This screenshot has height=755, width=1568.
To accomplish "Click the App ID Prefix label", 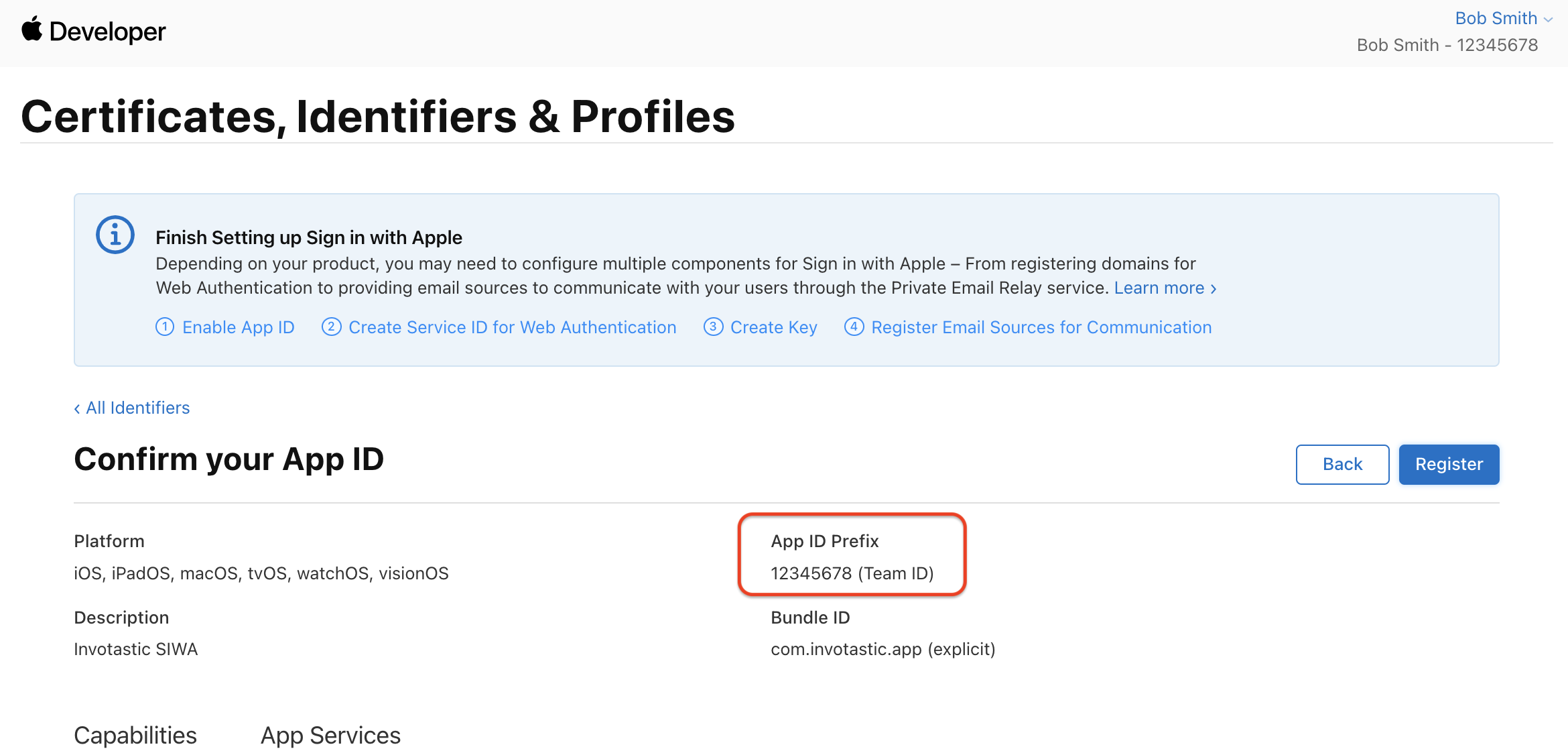I will (825, 541).
